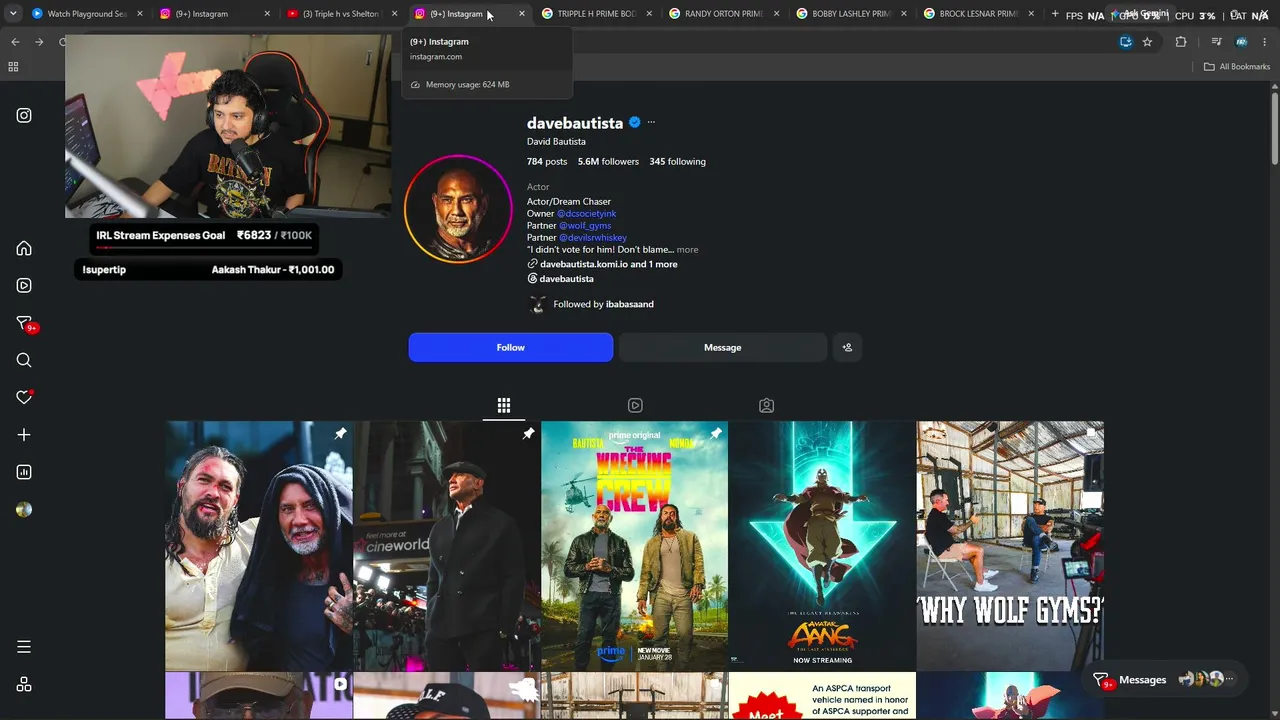Open notifications heart icon in sidebar
The height and width of the screenshot is (720, 1280).
coord(24,397)
